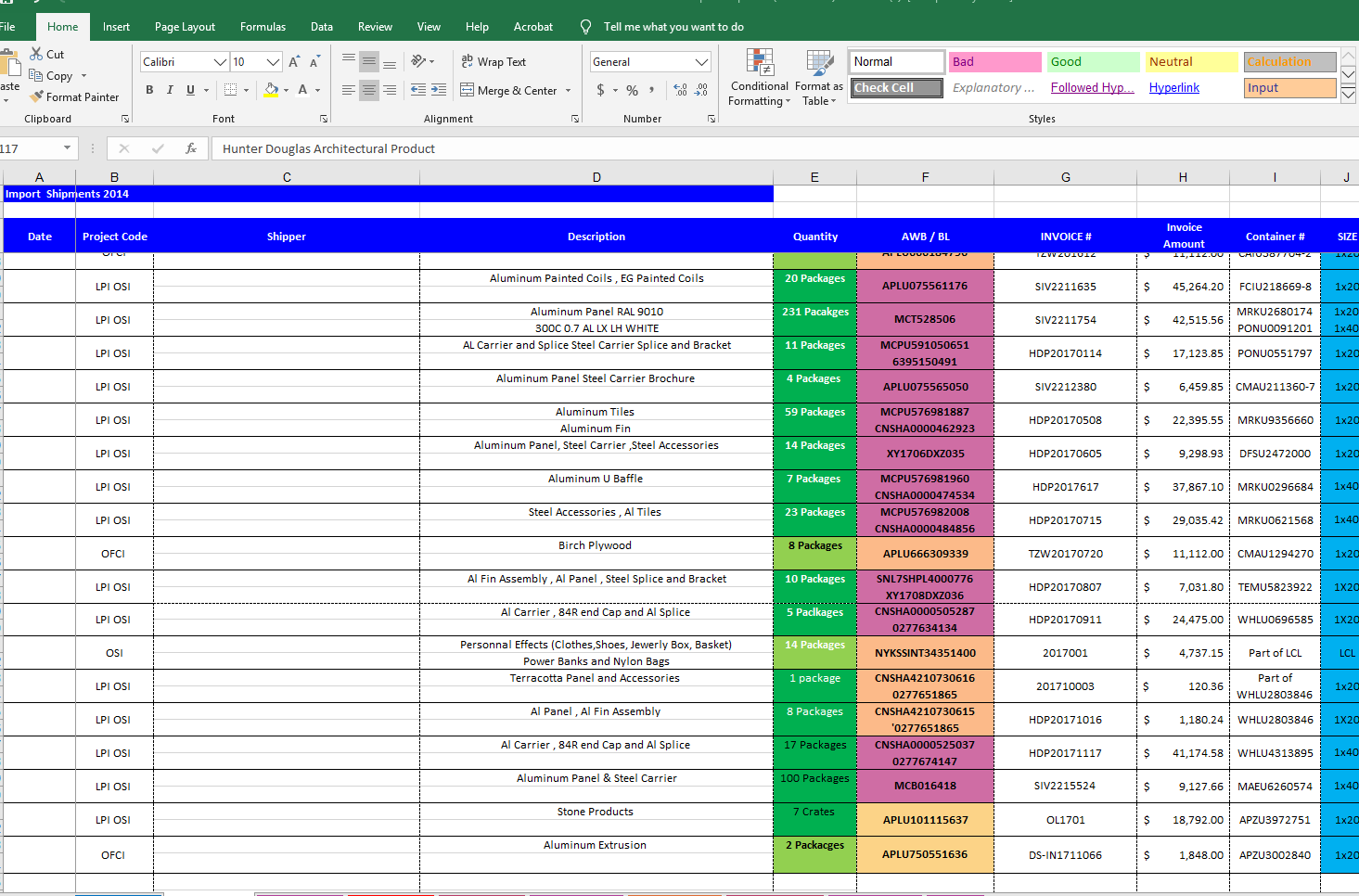Viewport: 1359px width, 896px height.
Task: Apply the Check Cell style
Action: (x=896, y=88)
